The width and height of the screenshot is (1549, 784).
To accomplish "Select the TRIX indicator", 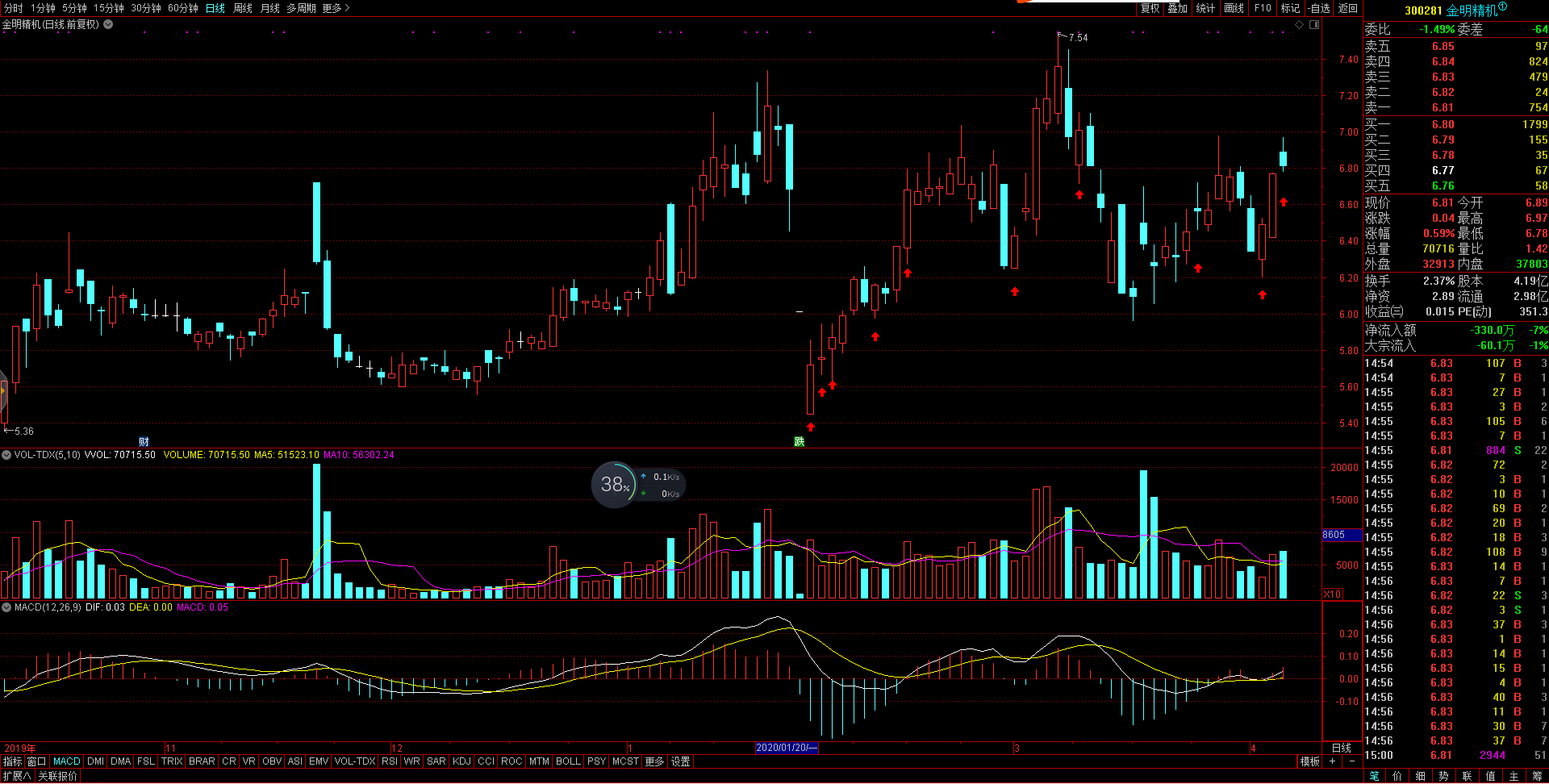I will click(171, 761).
